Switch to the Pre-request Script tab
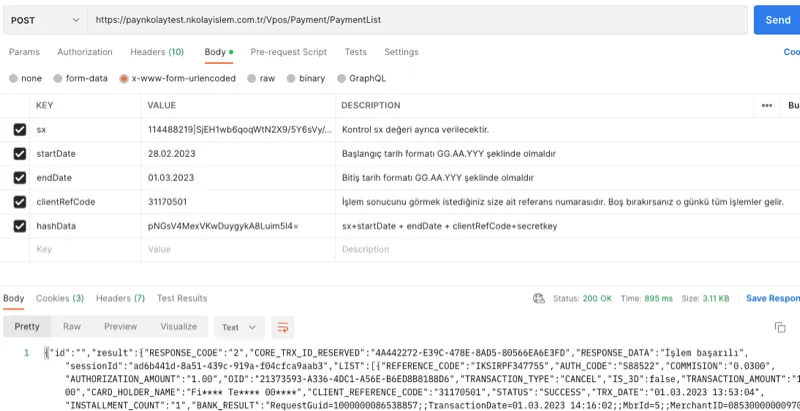Viewport: 800px width, 411px height. click(288, 52)
